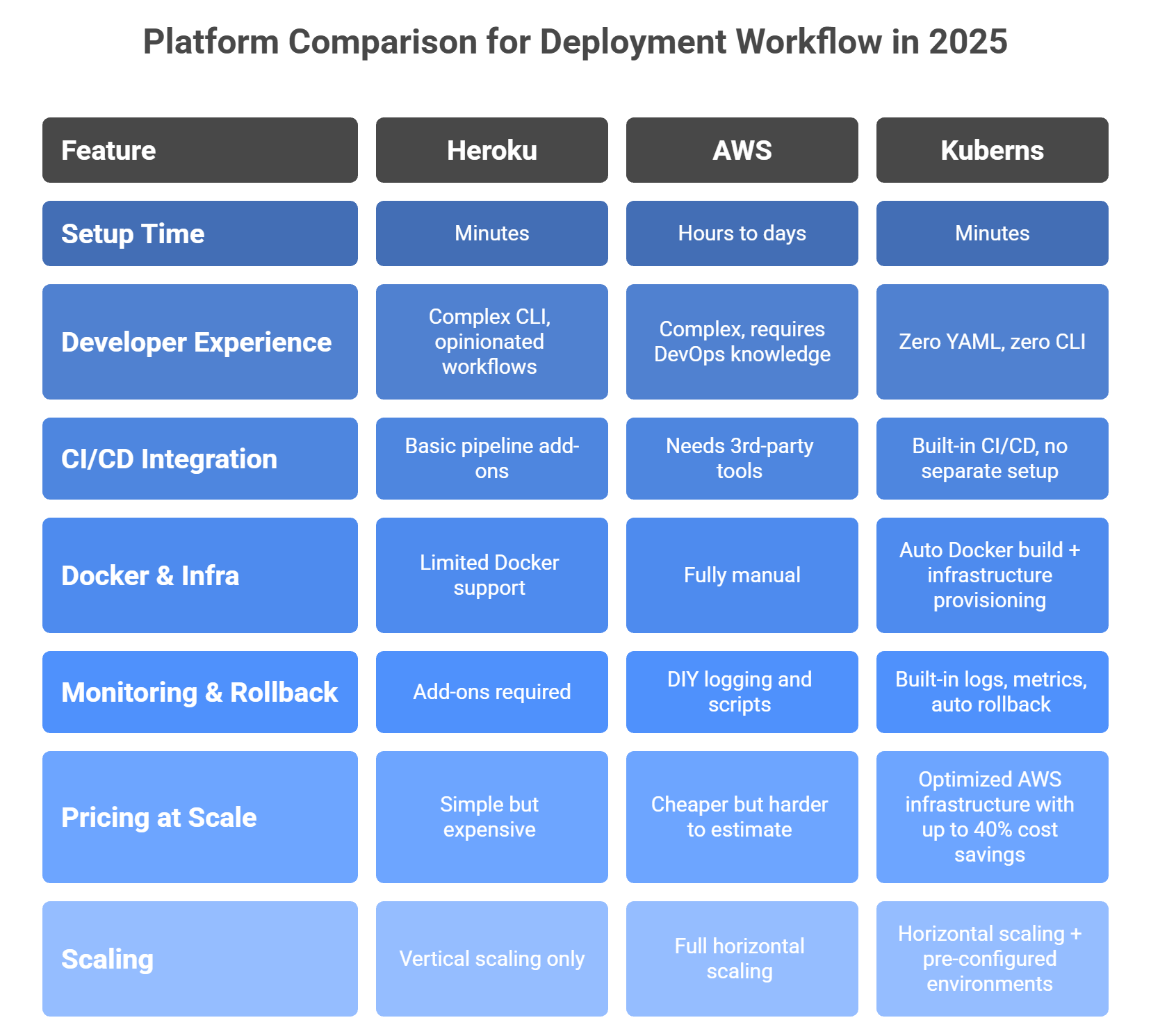Click the "Scaling" row label
This screenshot has height=1036, width=1151.
pos(200,959)
